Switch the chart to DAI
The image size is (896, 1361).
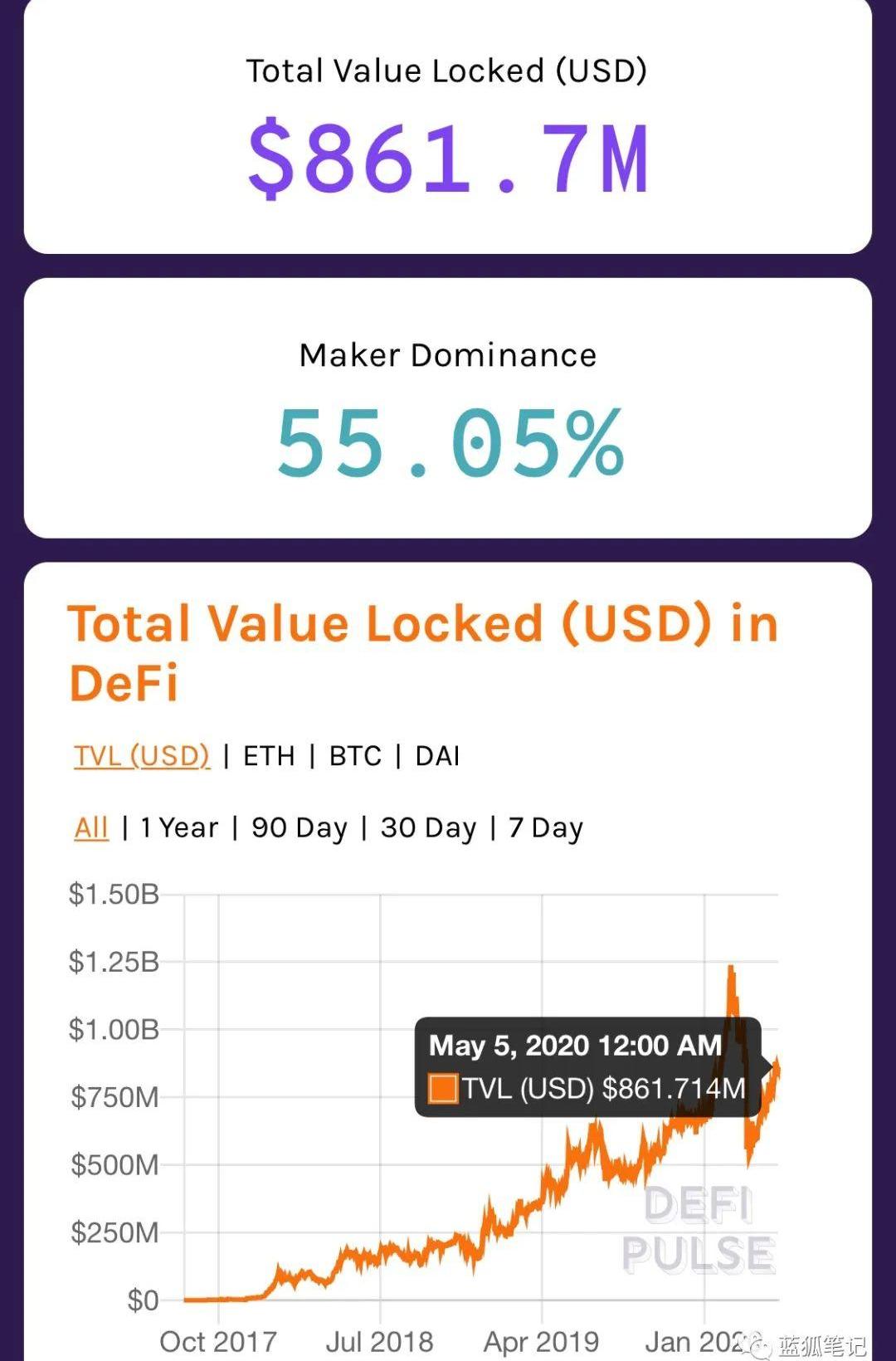437,756
